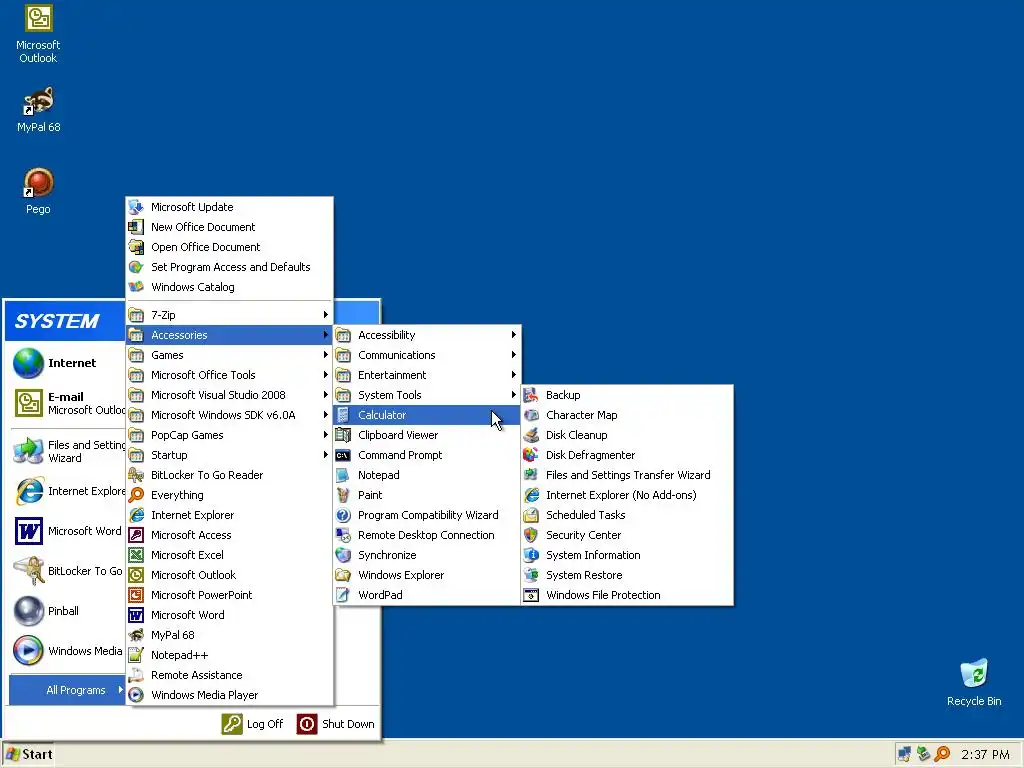The height and width of the screenshot is (768, 1024).
Task: Launch Command Prompt
Action: point(426,455)
